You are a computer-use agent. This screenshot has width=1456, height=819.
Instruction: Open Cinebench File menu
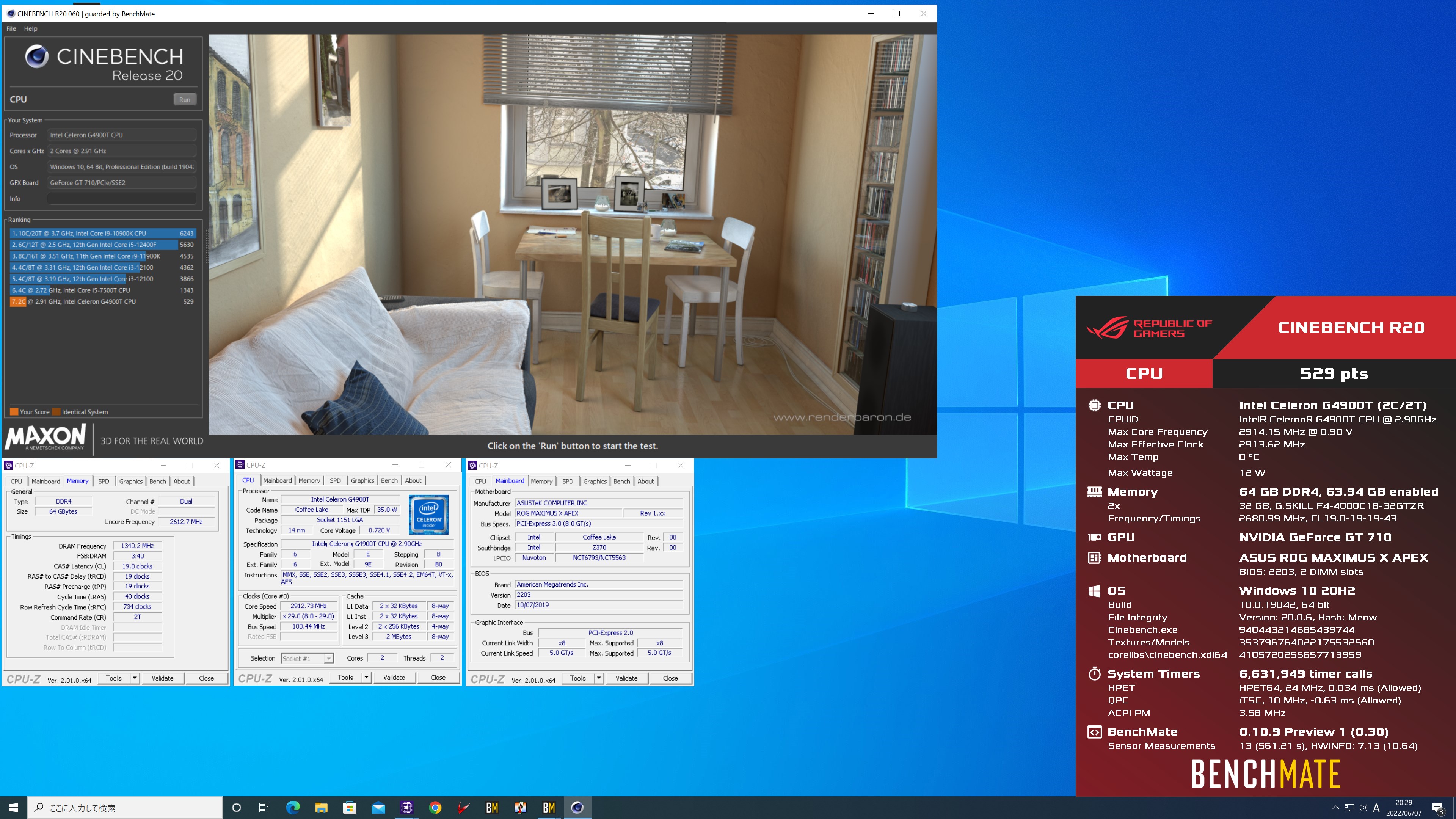tap(11, 29)
